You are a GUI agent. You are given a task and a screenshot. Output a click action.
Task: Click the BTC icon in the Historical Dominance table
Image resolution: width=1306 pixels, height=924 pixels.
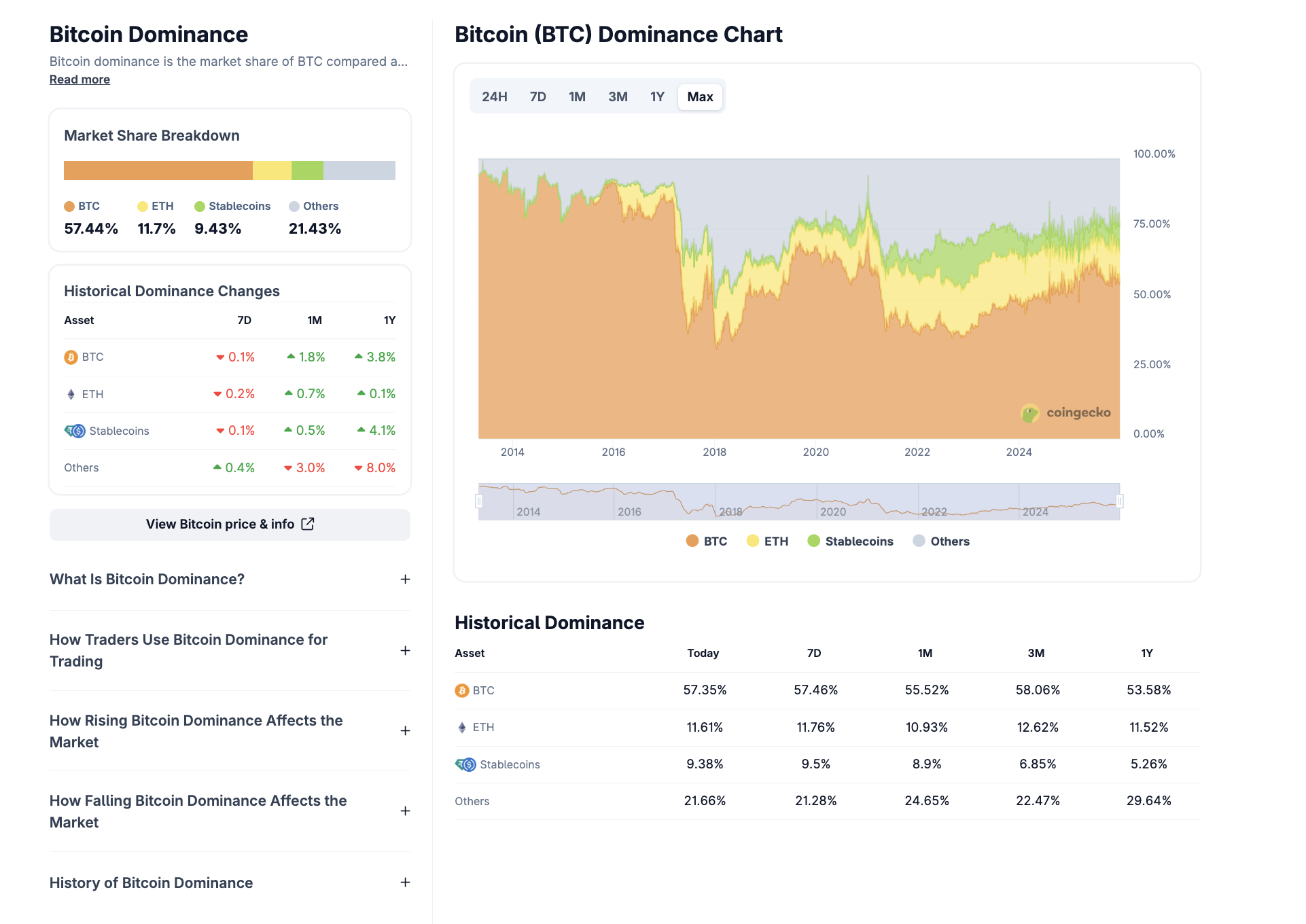(463, 690)
